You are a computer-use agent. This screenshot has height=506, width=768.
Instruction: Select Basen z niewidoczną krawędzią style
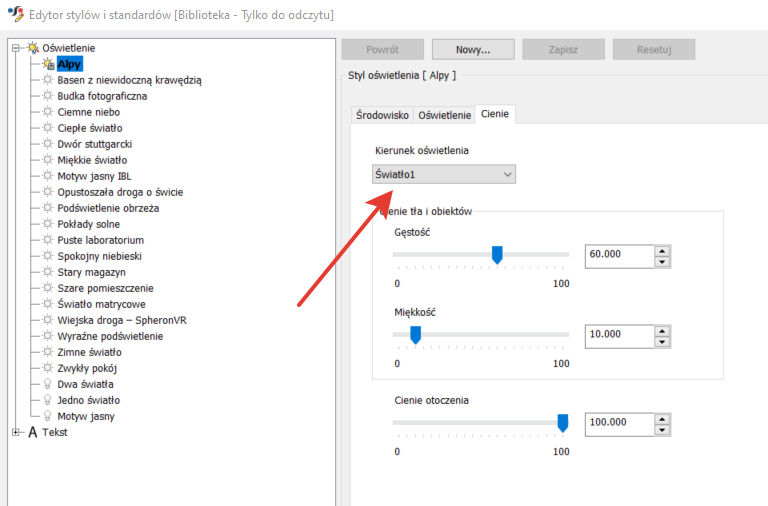coord(129,80)
